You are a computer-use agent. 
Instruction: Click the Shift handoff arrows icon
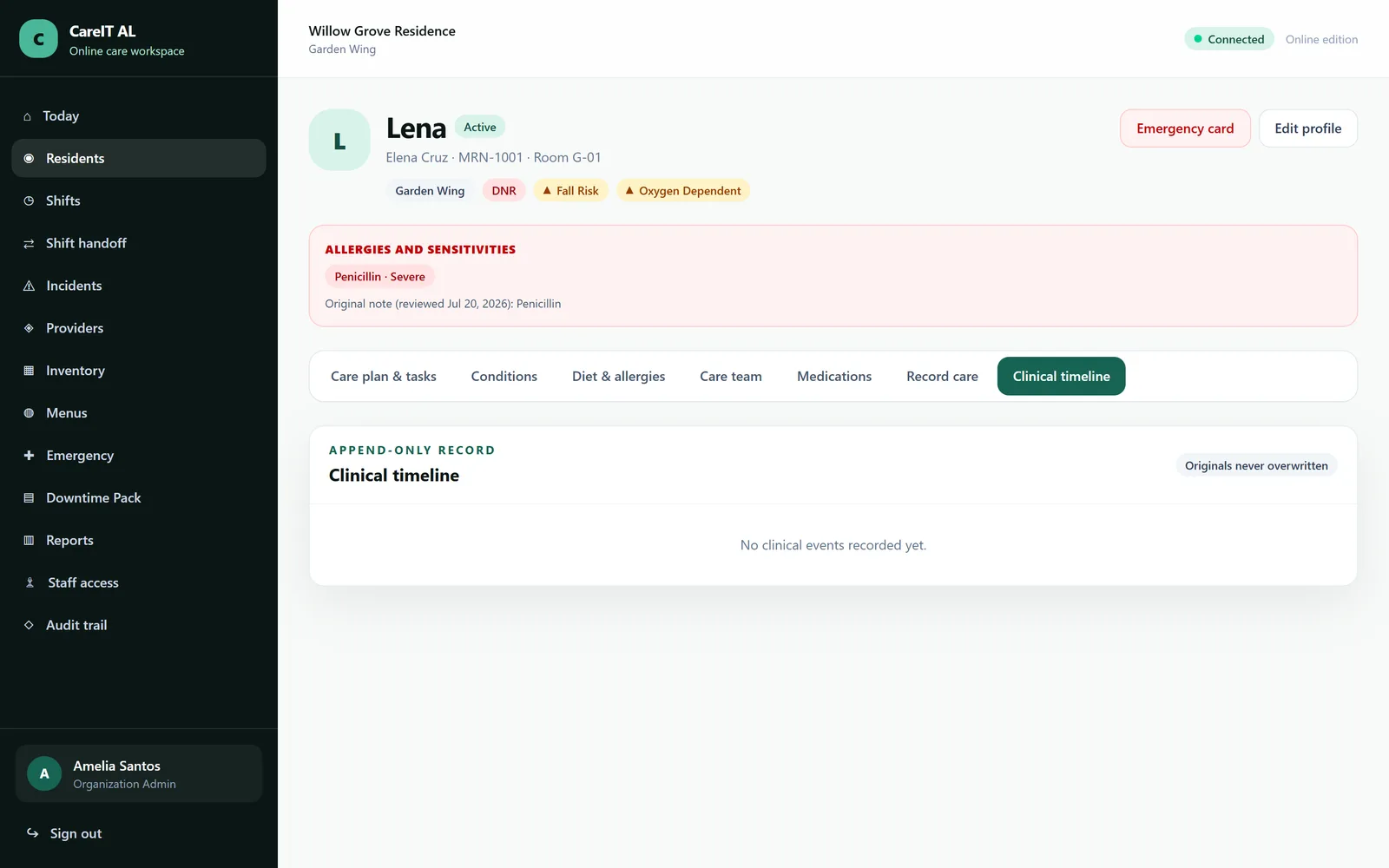[29, 243]
